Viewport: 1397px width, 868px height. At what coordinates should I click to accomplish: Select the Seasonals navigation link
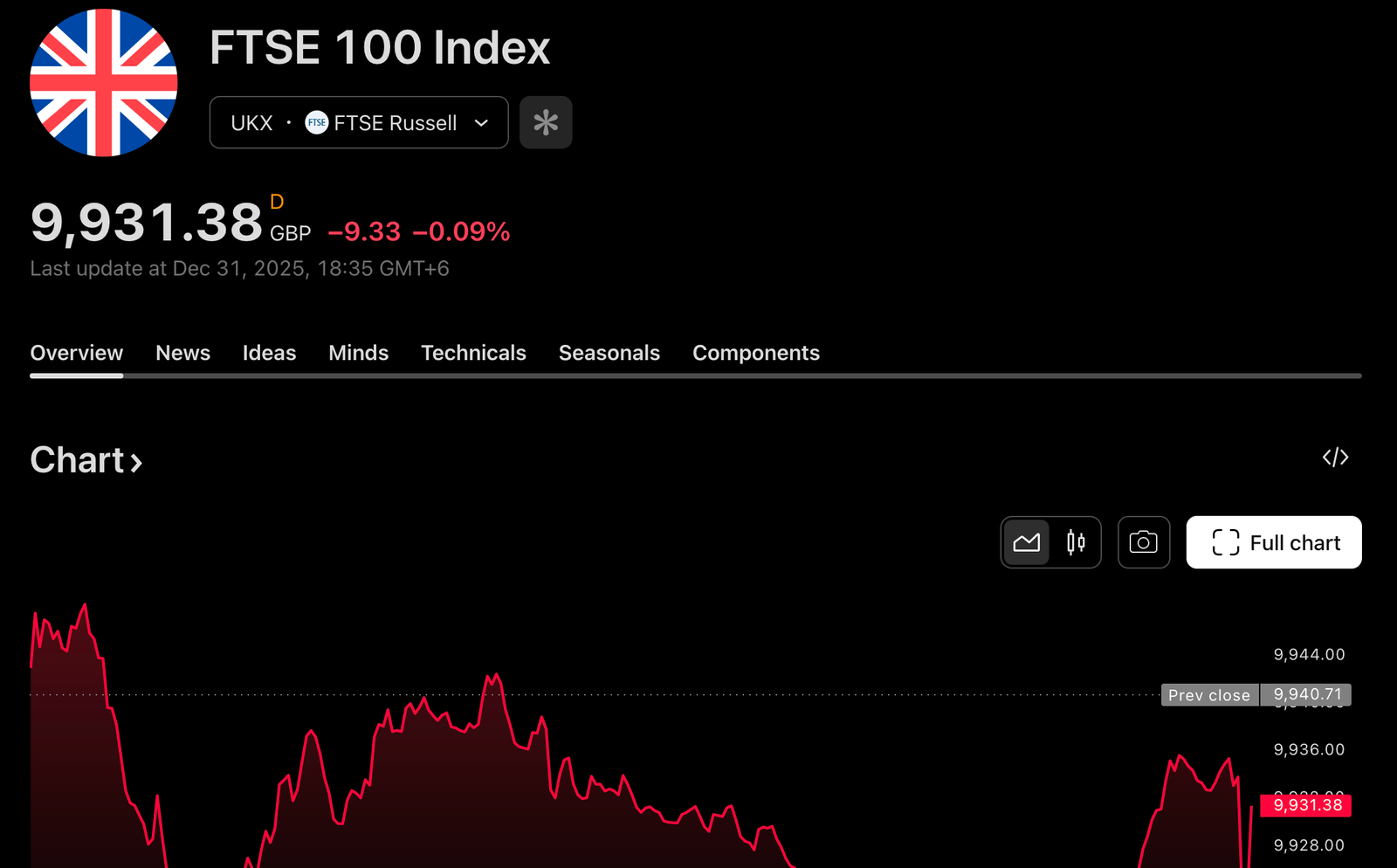pyautogui.click(x=609, y=353)
